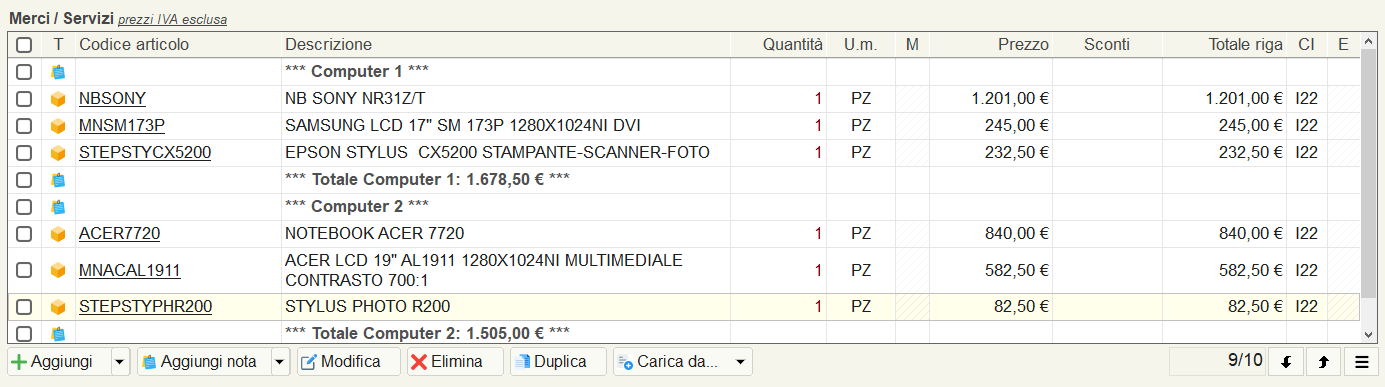Image resolution: width=1385 pixels, height=387 pixels.
Task: Open the Carica da... dropdown
Action: click(x=683, y=362)
